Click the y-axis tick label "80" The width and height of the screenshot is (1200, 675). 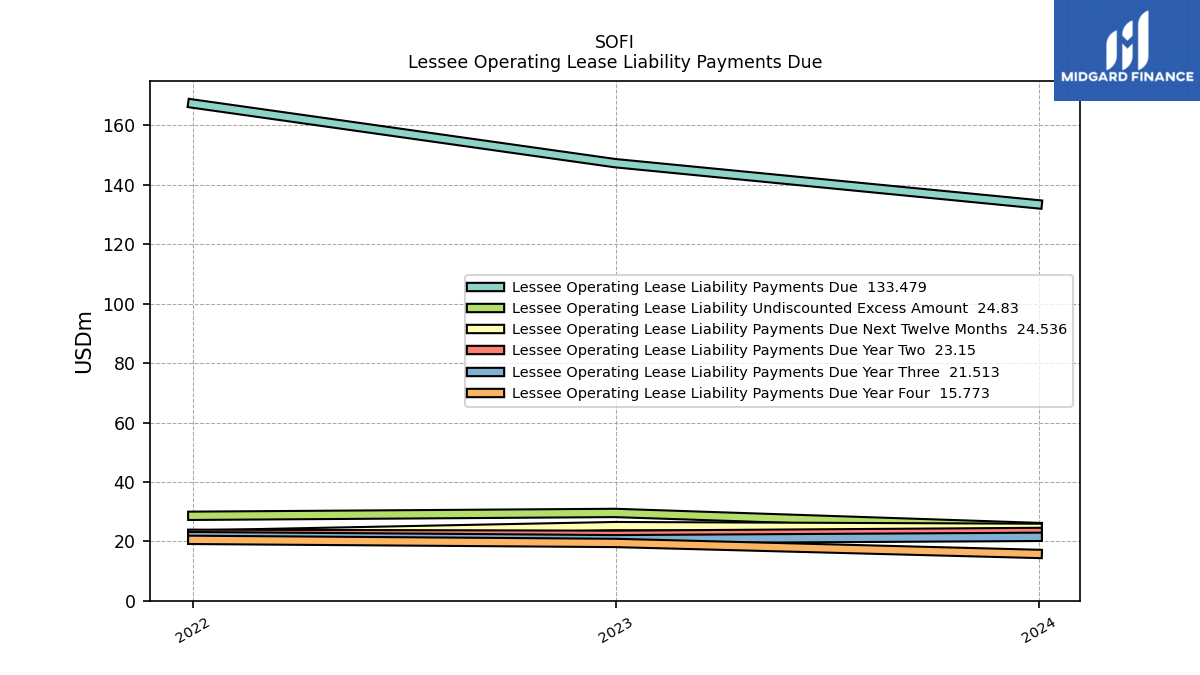(125, 364)
